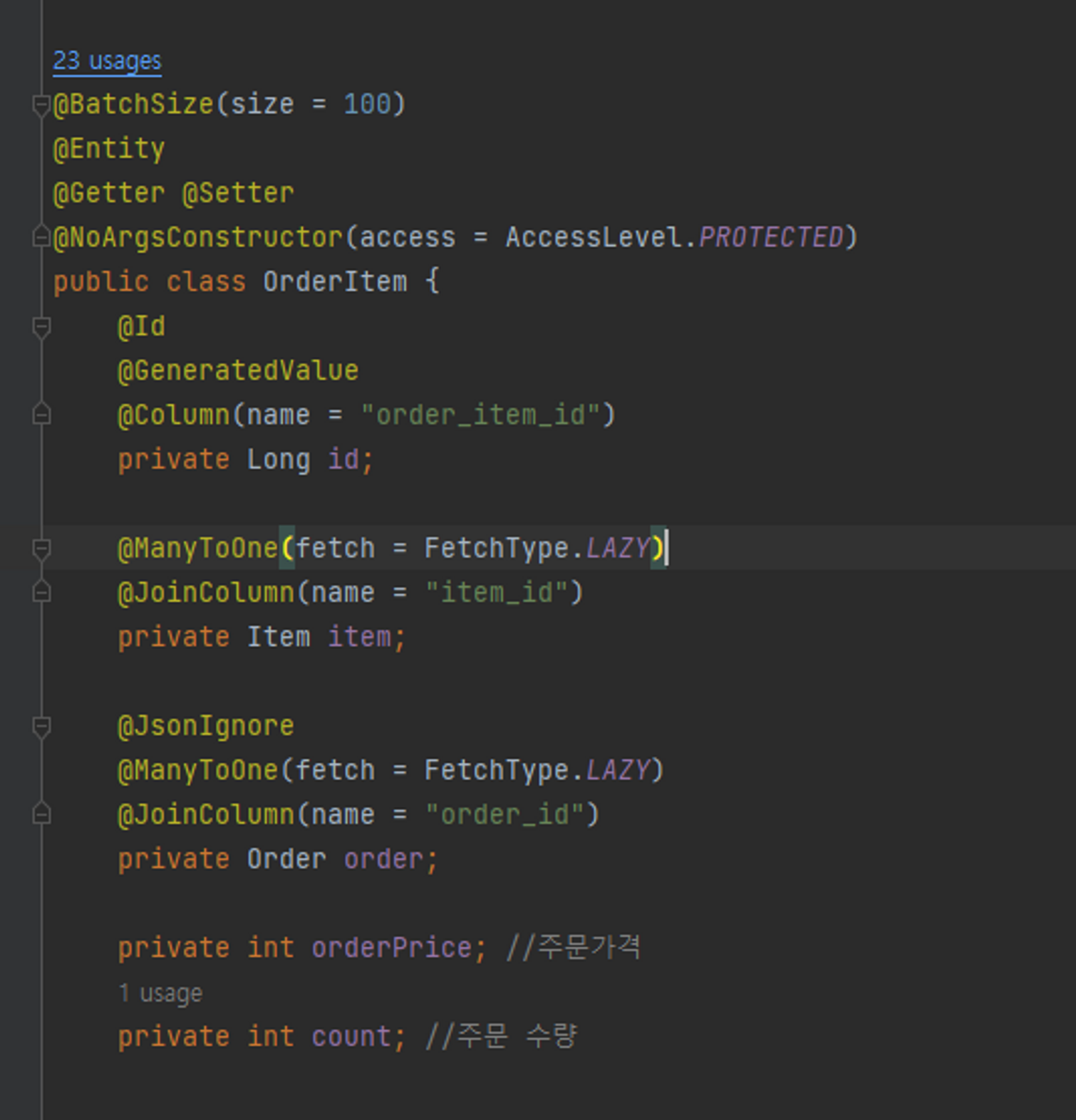Click the @BatchSize annotation name
This screenshot has height=1120, width=1076.
(x=133, y=104)
